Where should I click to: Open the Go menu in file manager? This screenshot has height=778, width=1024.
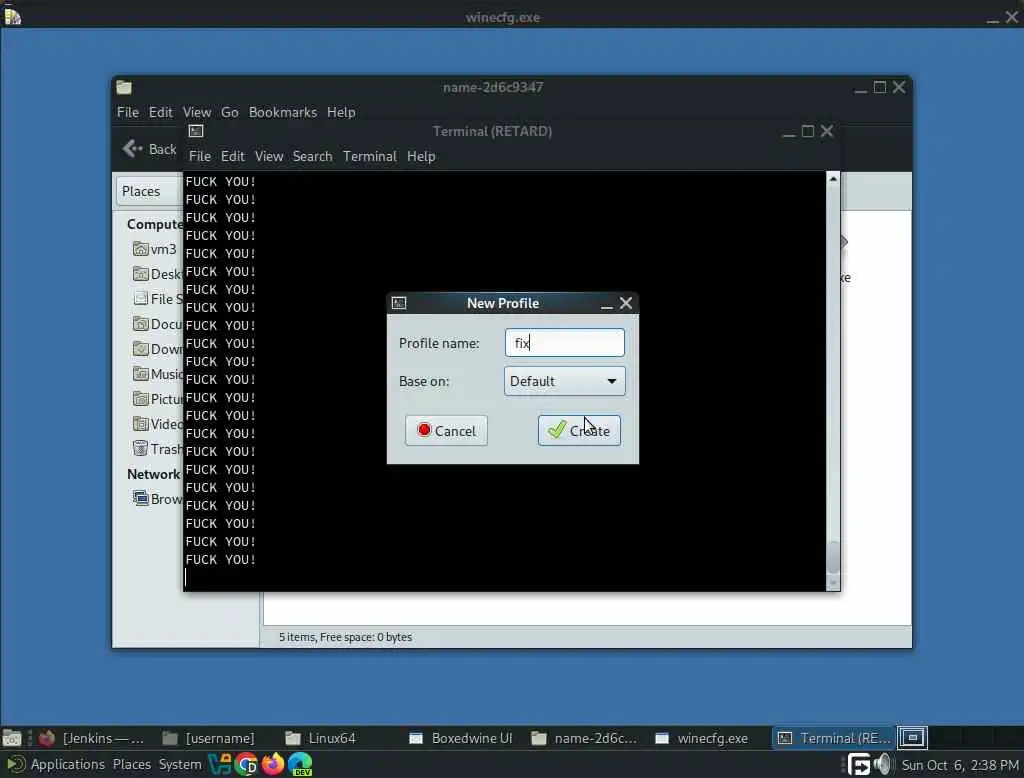[x=230, y=112]
